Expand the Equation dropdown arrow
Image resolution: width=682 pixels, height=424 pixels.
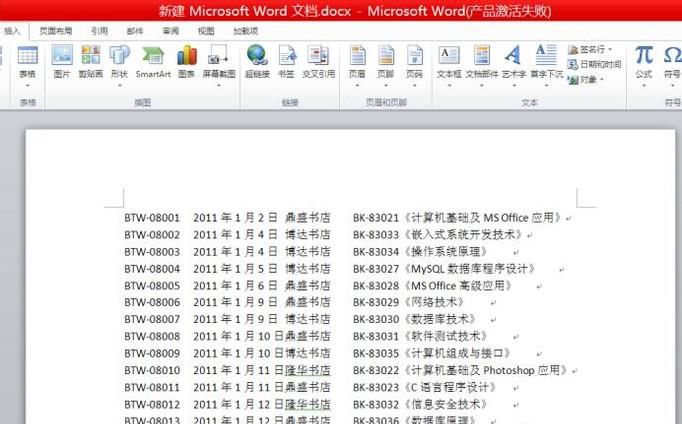[644, 86]
